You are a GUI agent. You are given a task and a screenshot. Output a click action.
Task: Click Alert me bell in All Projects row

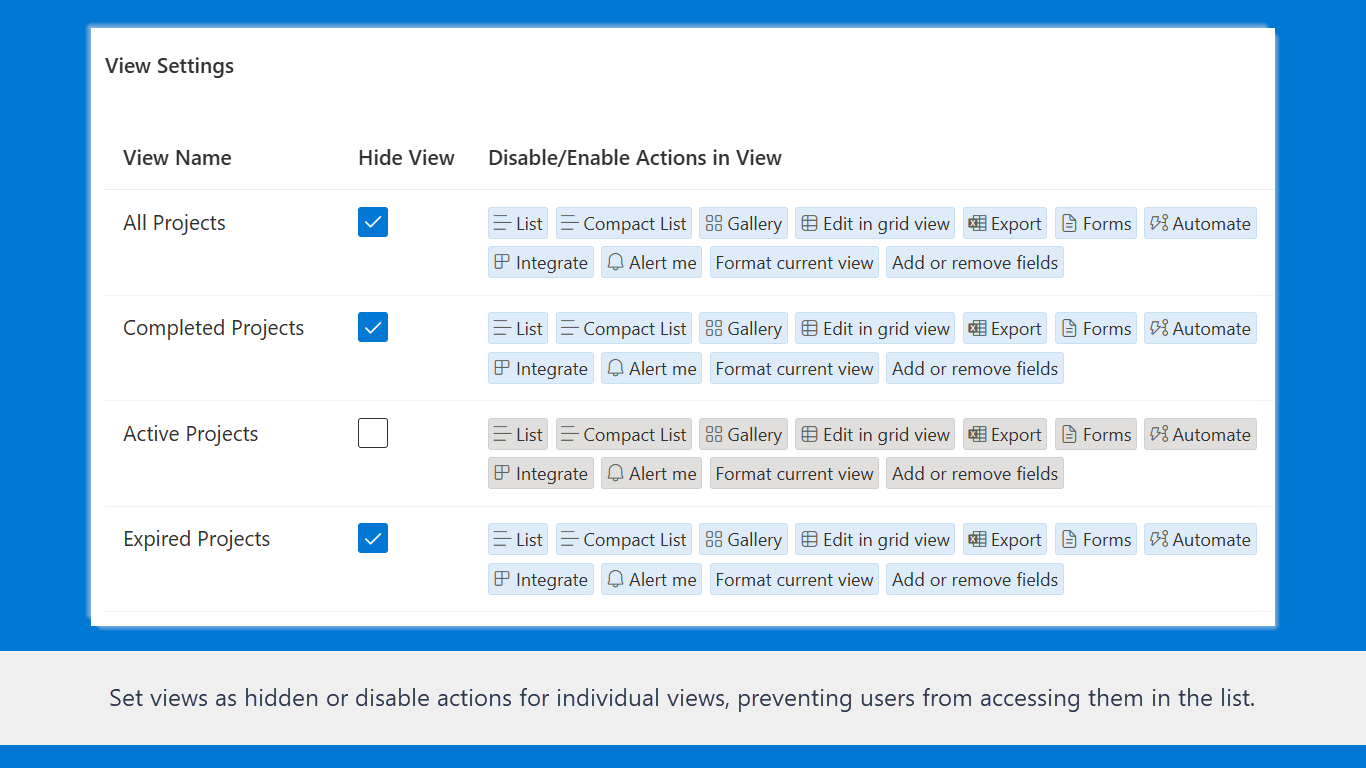click(x=616, y=263)
